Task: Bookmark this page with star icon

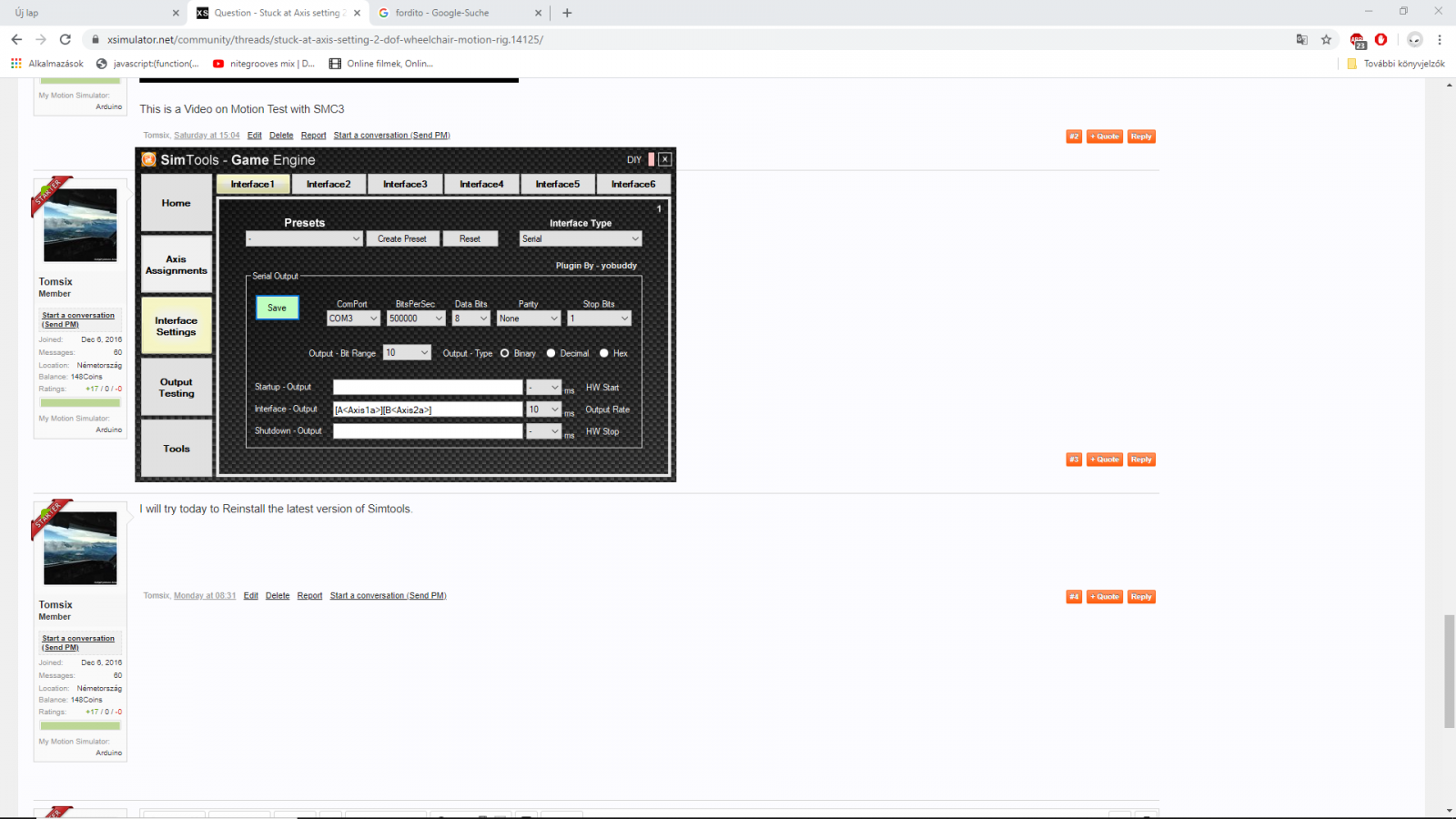Action: pyautogui.click(x=1326, y=39)
